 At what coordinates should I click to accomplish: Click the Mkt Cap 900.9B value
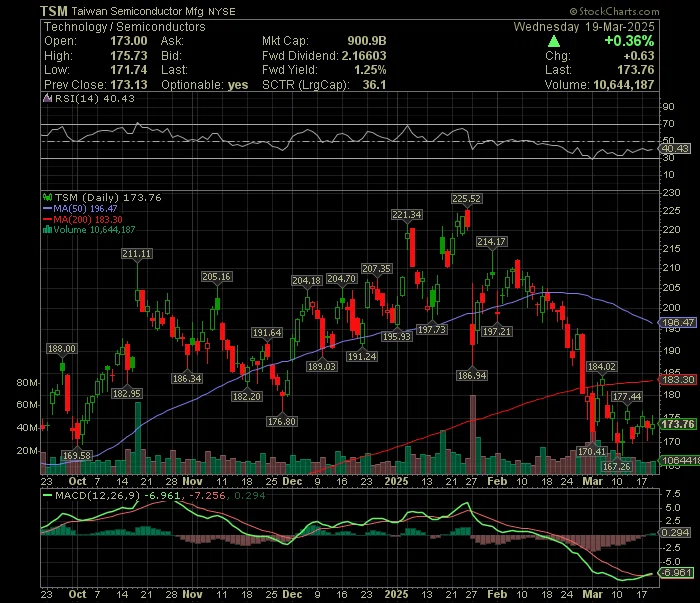pos(367,41)
